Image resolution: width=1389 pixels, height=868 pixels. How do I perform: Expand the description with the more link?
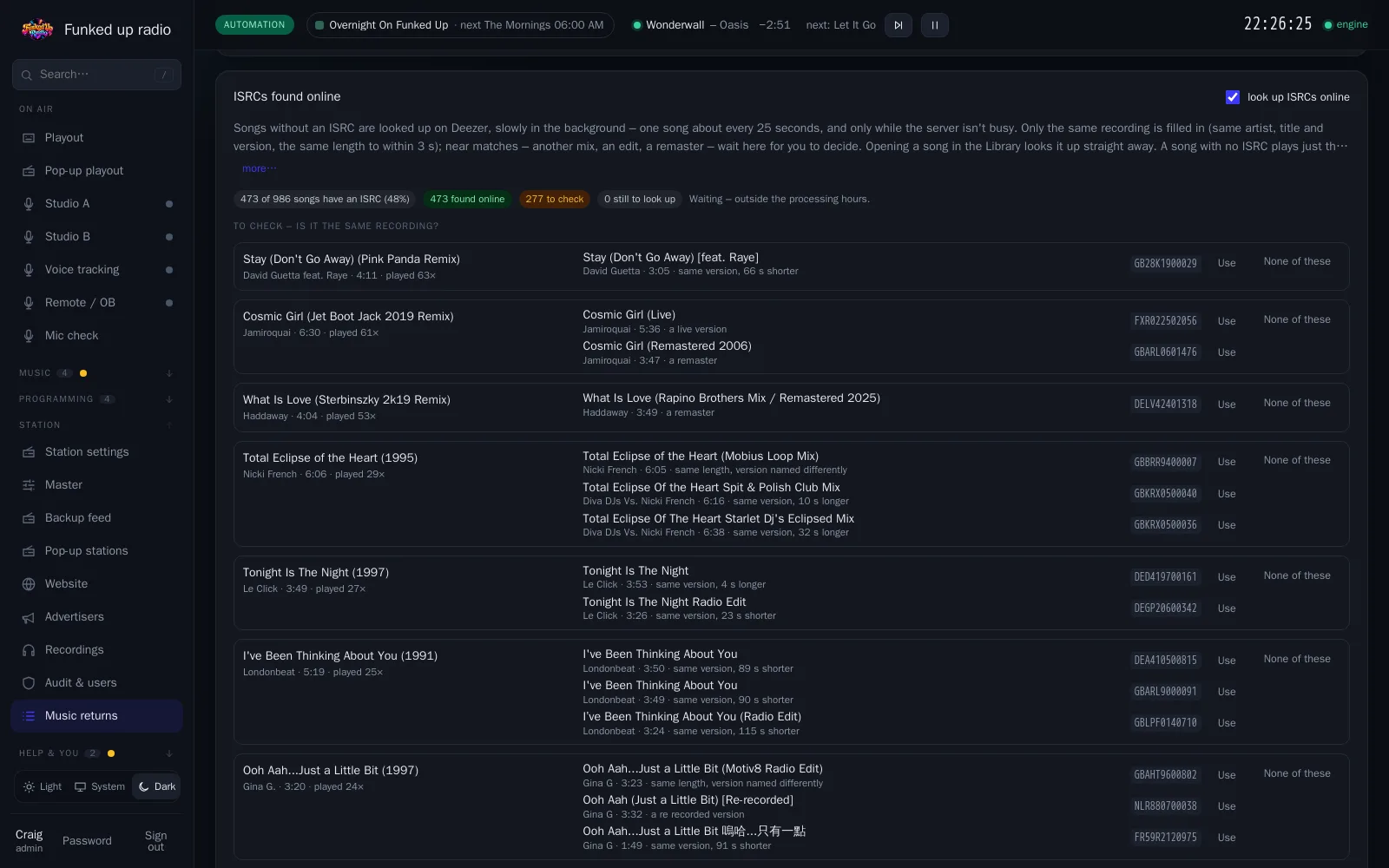(x=260, y=168)
